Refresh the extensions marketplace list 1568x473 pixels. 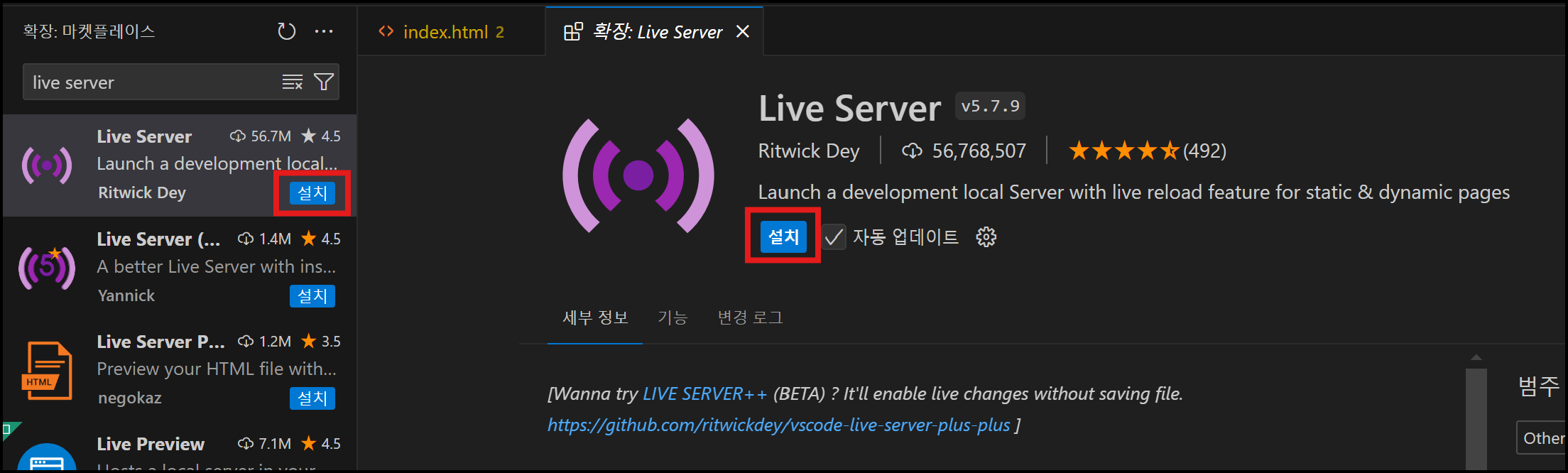[x=286, y=31]
